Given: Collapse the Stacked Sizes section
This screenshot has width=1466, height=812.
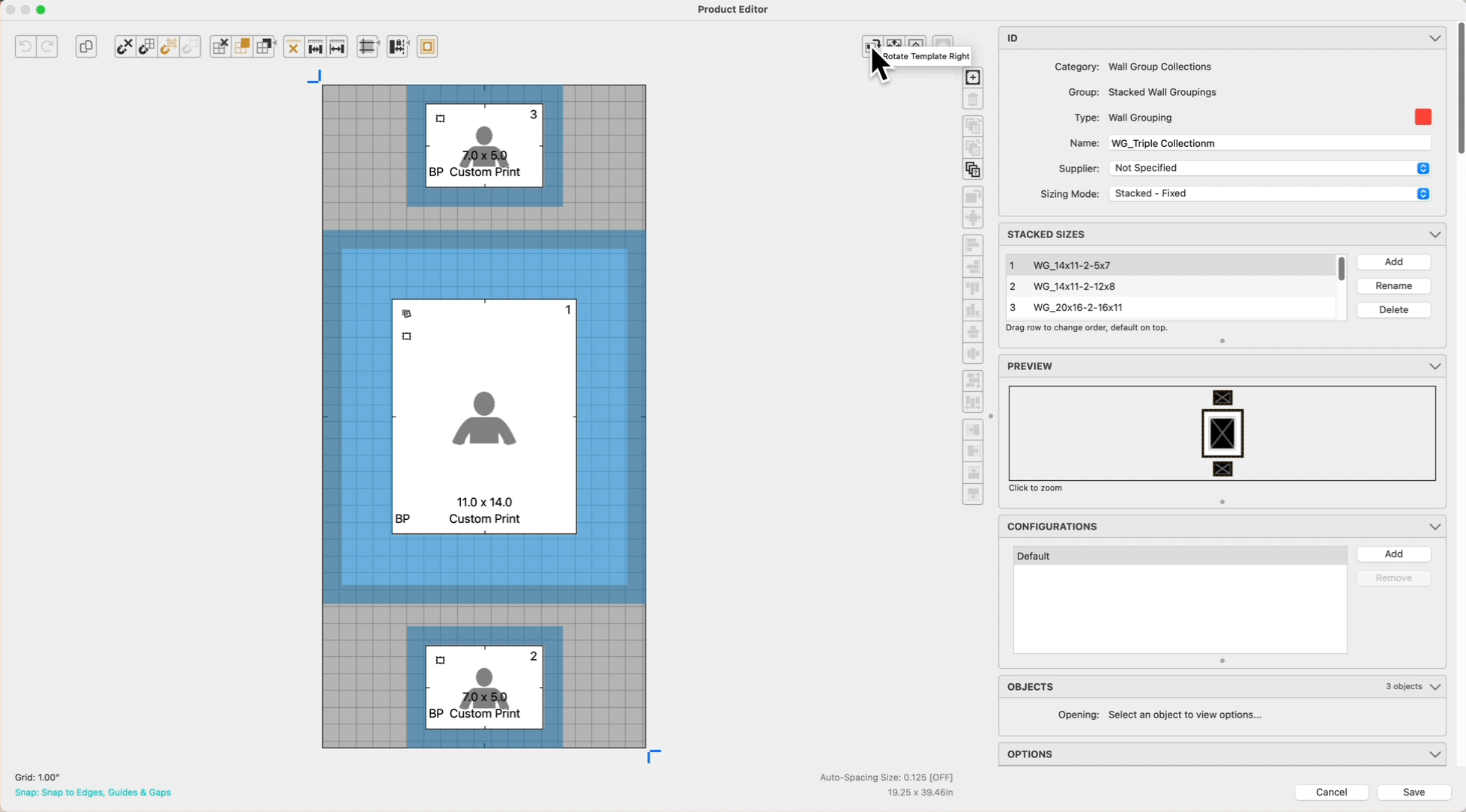Looking at the screenshot, I should pyautogui.click(x=1435, y=234).
